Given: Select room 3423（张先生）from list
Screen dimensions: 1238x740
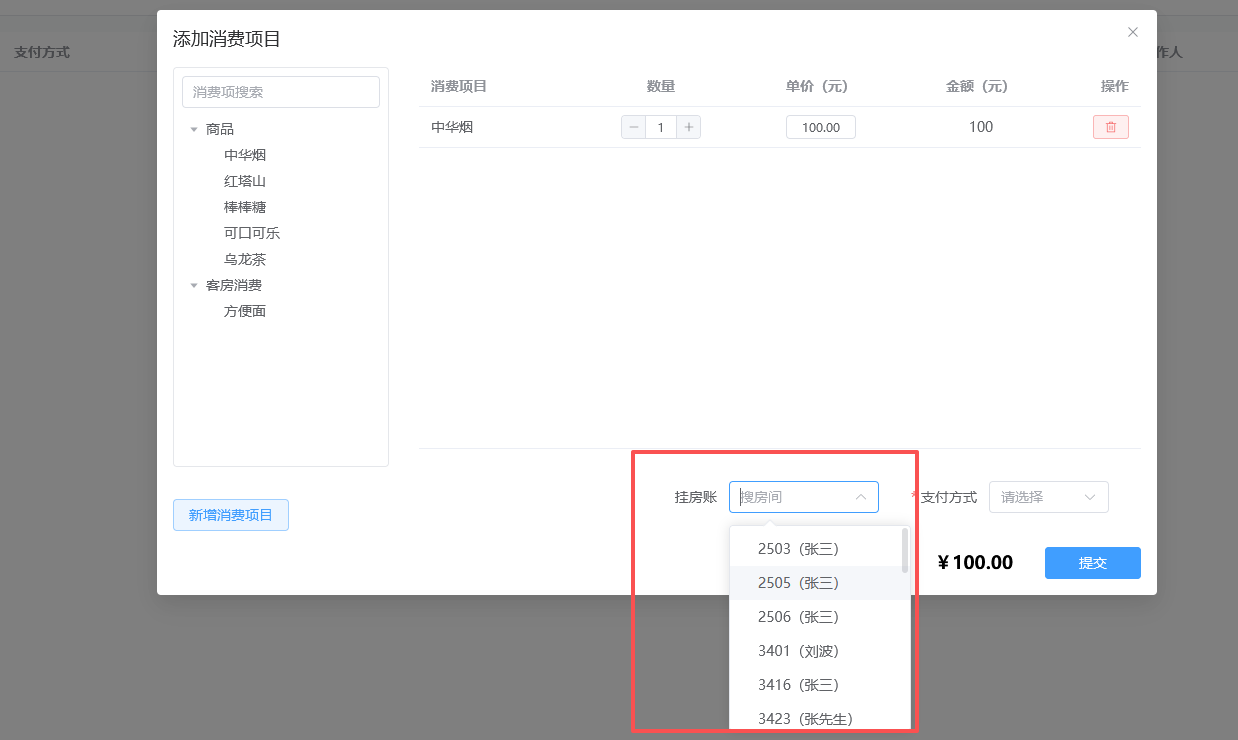Looking at the screenshot, I should (x=820, y=718).
